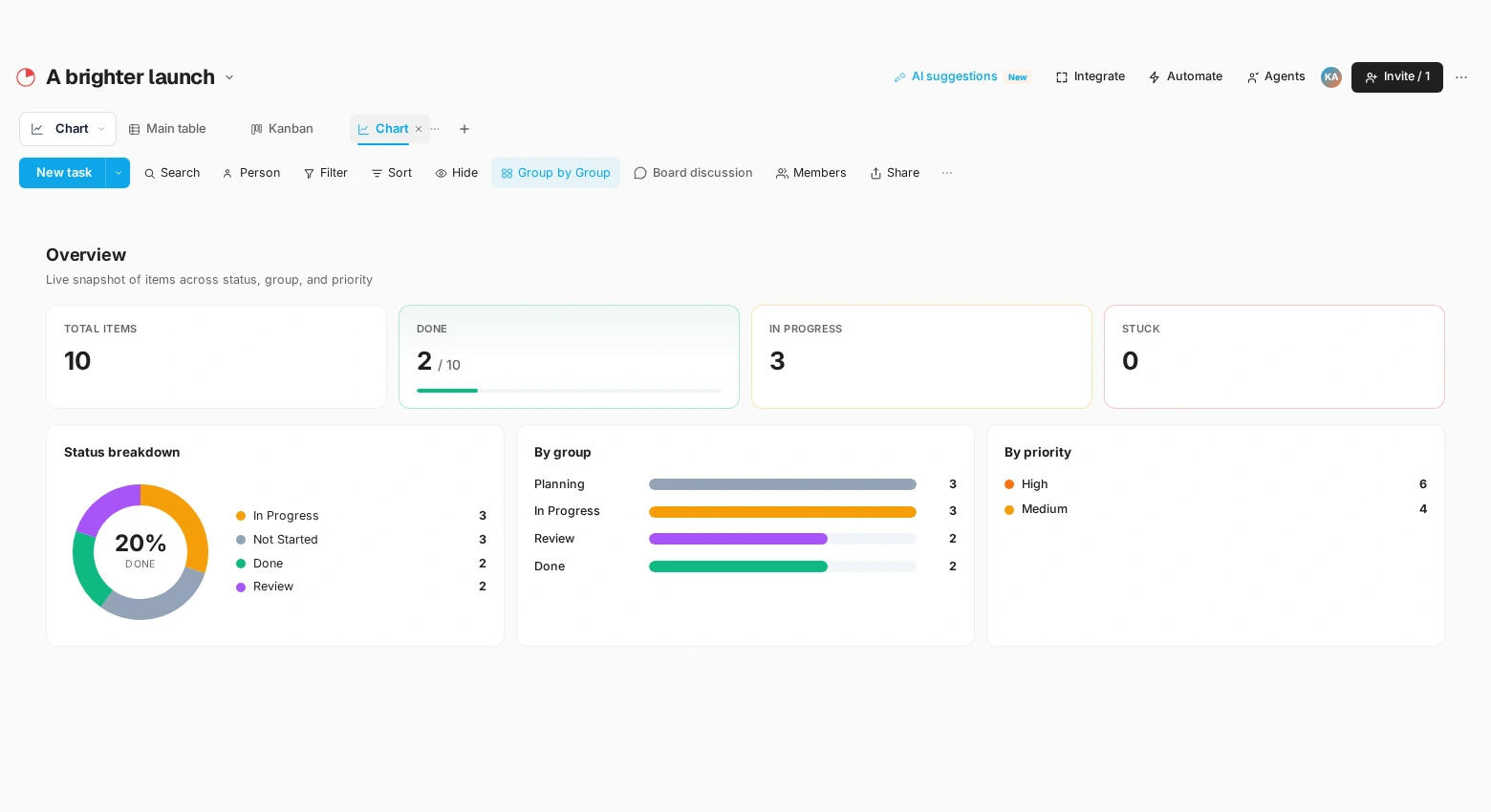Viewport: 1491px width, 812px height.
Task: Open the Sort options
Action: [x=392, y=173]
